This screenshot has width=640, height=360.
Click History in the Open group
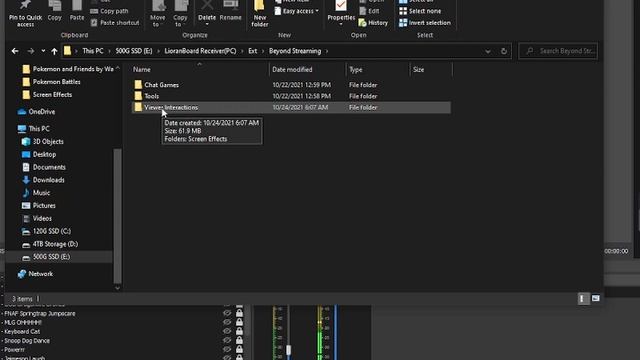pos(373,23)
